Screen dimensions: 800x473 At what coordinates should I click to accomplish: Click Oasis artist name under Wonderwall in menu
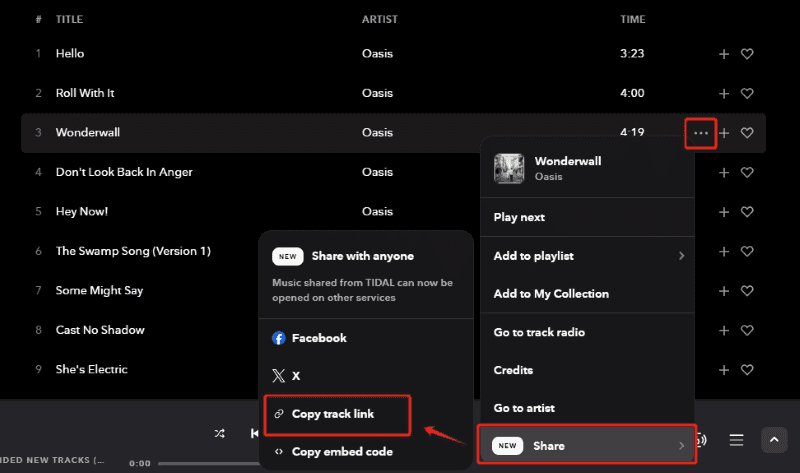pos(548,177)
